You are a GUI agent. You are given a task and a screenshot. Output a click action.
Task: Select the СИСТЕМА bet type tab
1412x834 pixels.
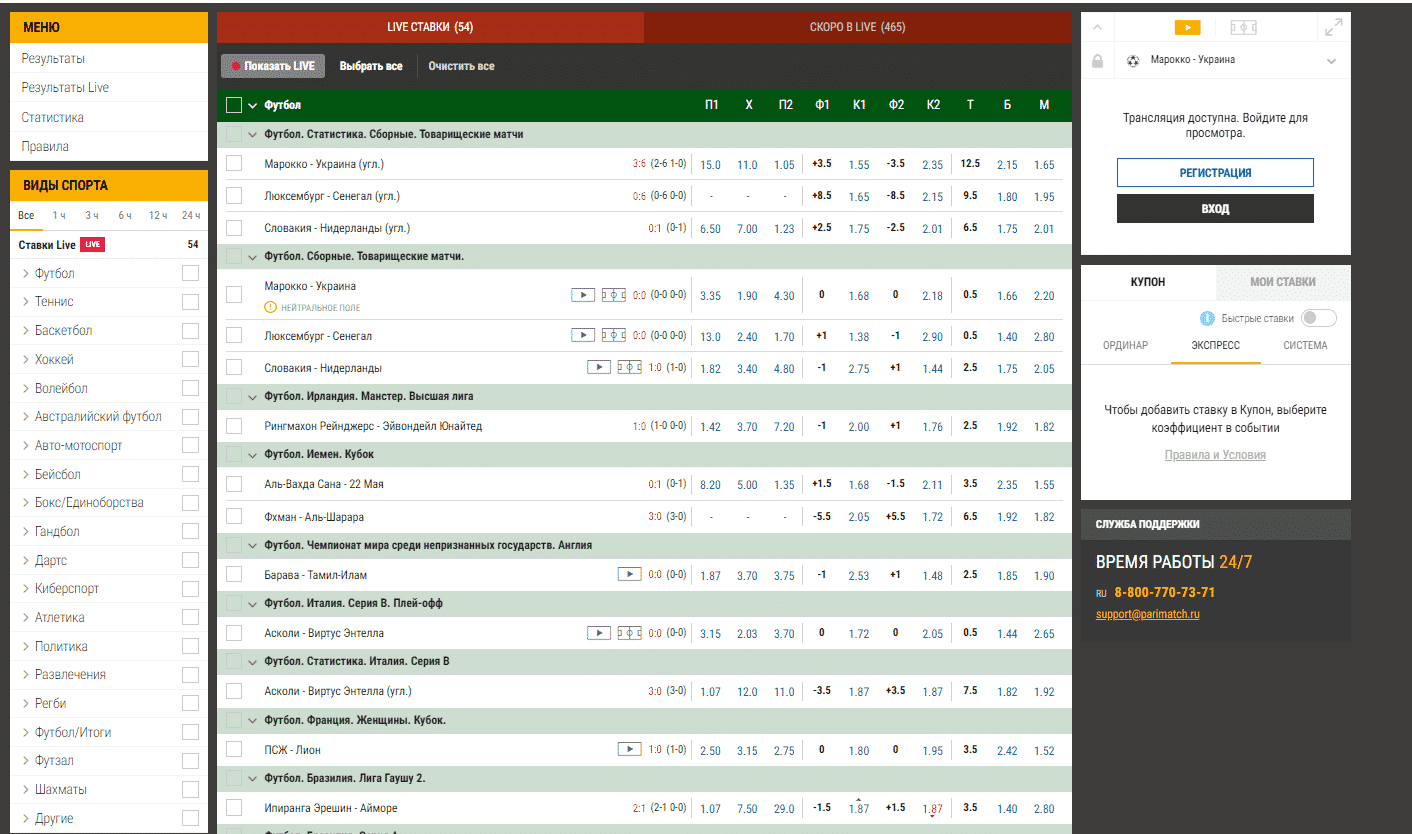pyautogui.click(x=1305, y=345)
